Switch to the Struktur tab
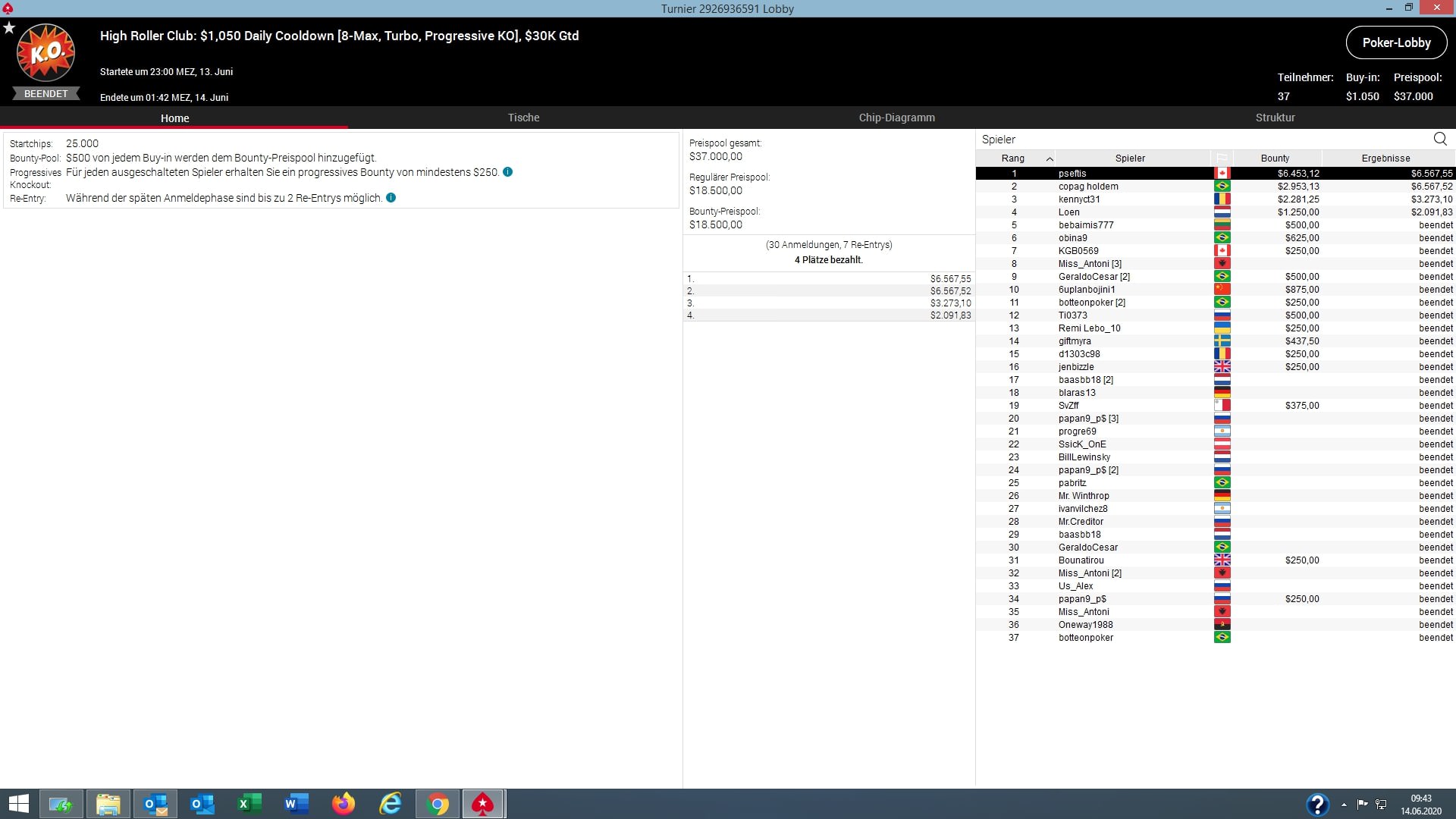This screenshot has width=1456, height=819. pyautogui.click(x=1275, y=118)
